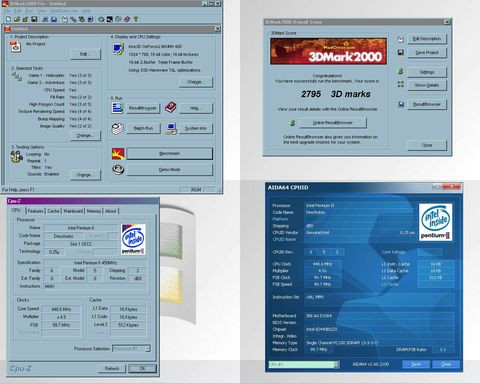
Task: Switch to the Mainboard tab in CPU-Z
Action: click(73, 211)
